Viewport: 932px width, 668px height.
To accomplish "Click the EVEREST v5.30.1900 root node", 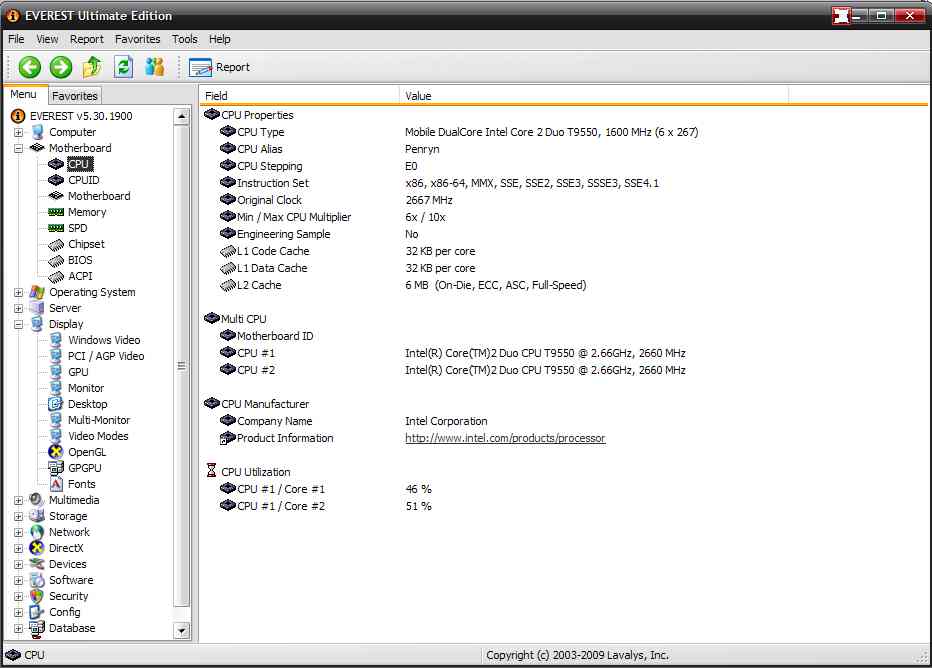I will tap(81, 116).
